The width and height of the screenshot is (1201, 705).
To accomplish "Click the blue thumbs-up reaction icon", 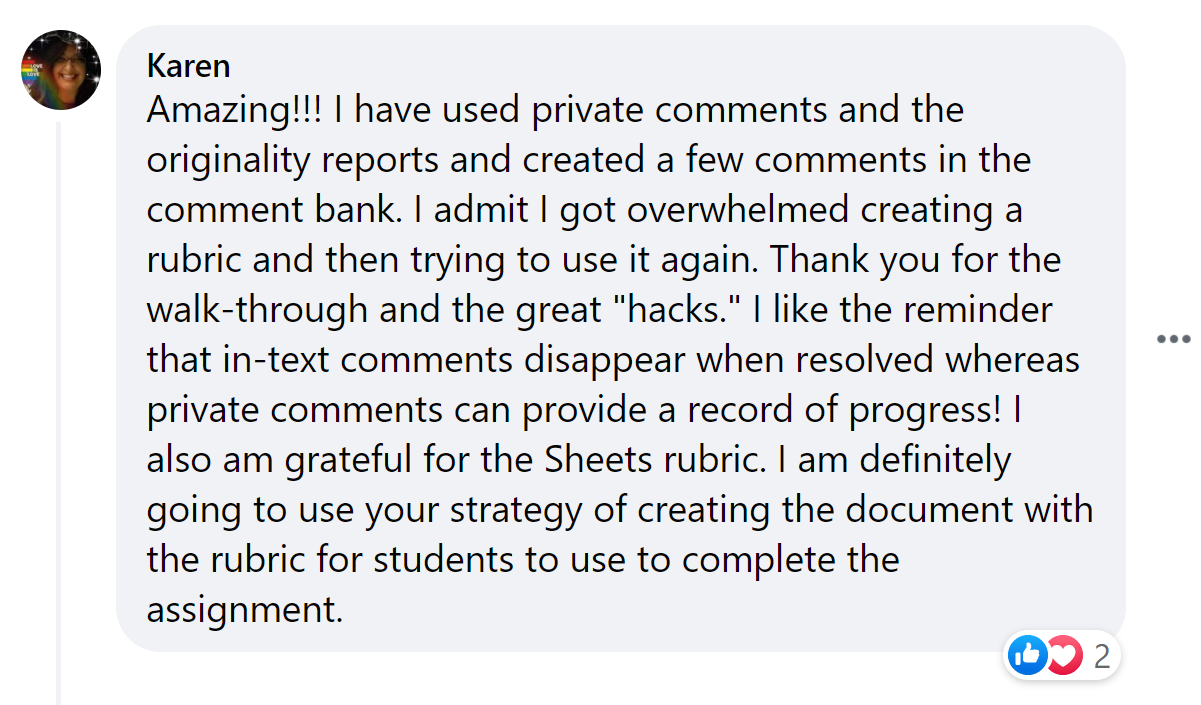I will pyautogui.click(x=1027, y=656).
